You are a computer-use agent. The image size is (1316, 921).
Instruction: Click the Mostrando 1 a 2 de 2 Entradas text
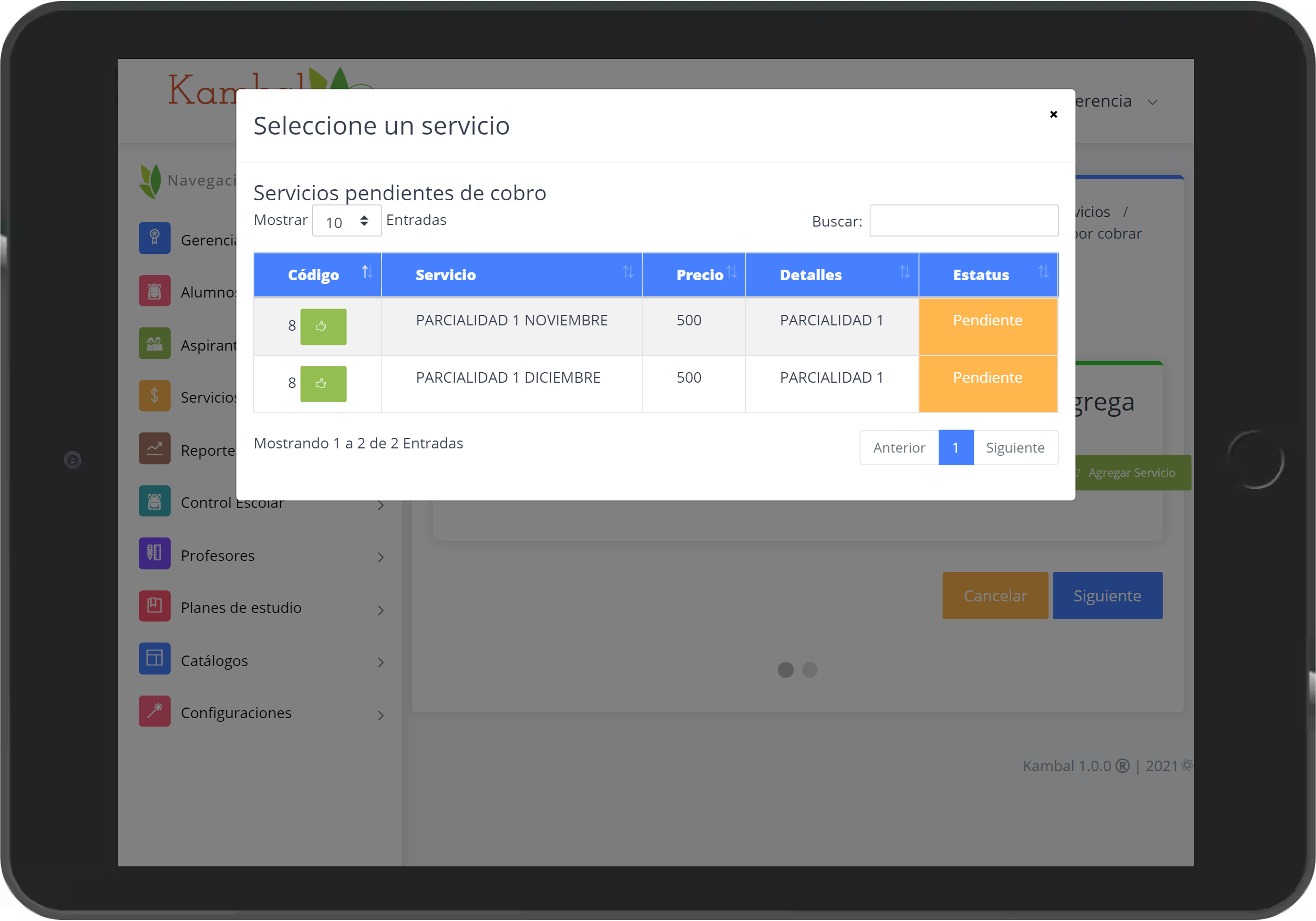click(x=358, y=443)
